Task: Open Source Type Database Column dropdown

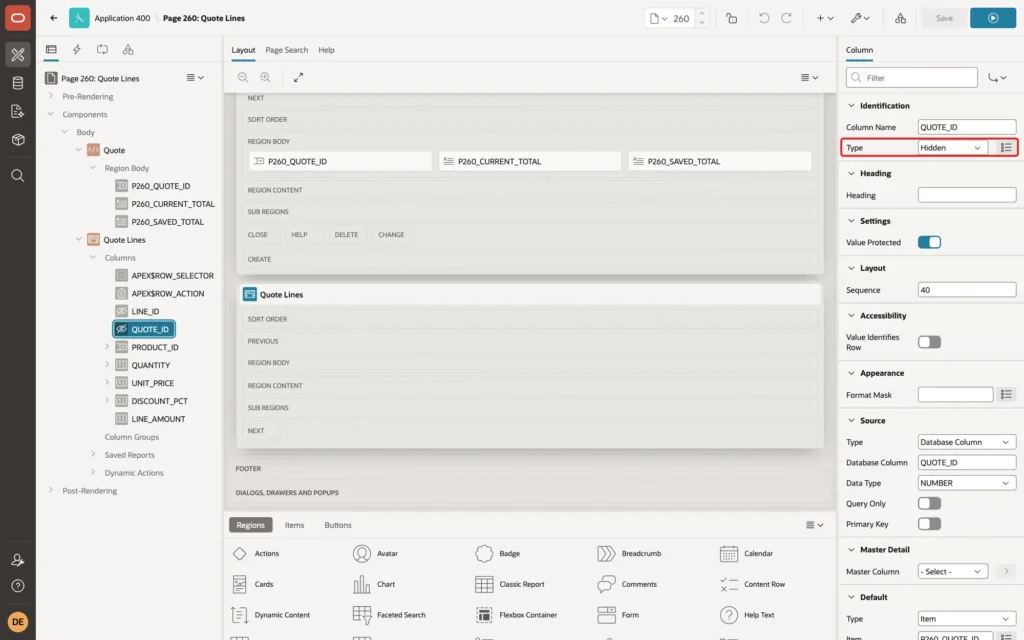Action: (x=967, y=442)
